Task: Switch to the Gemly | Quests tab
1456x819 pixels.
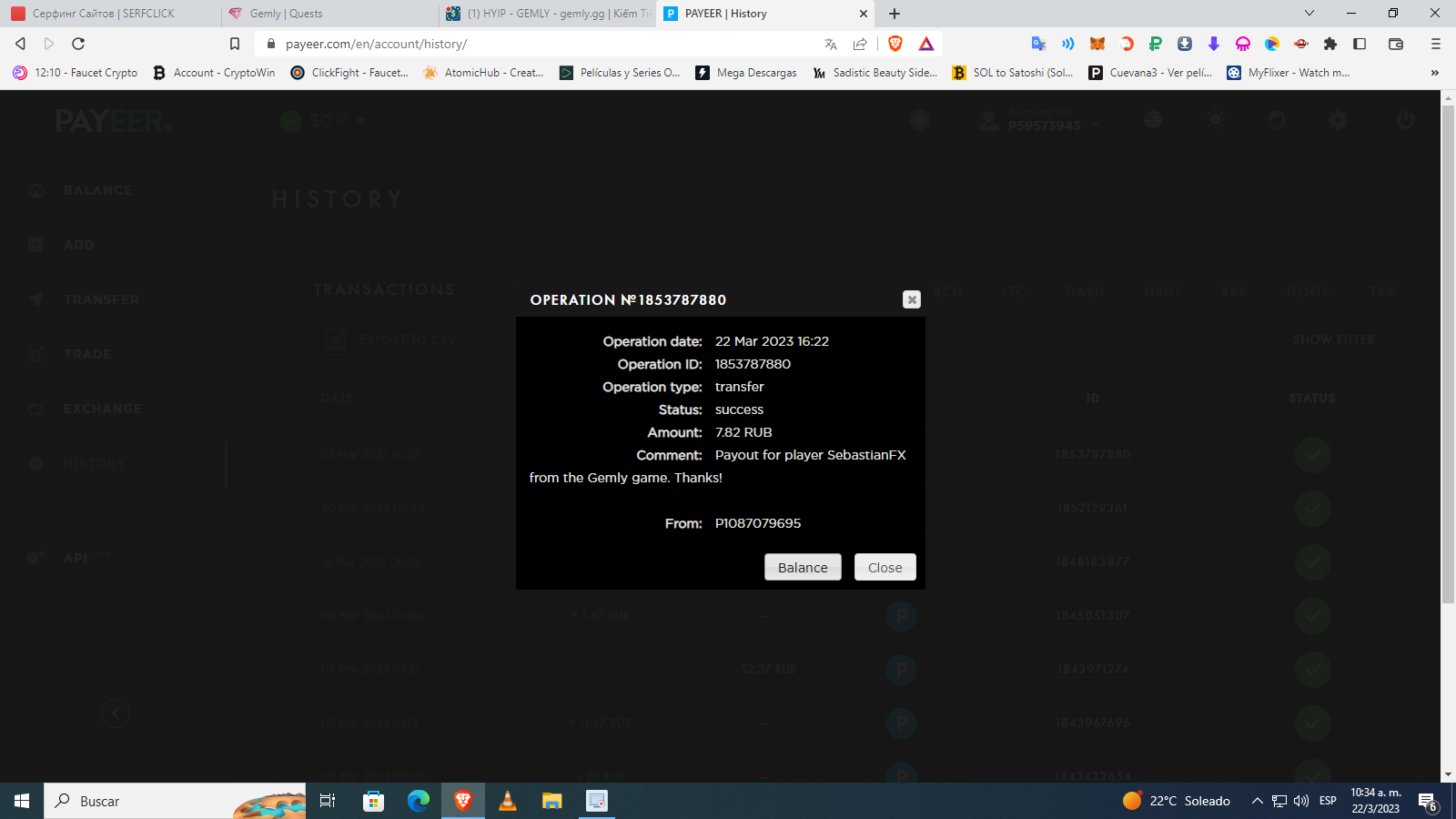Action: (329, 14)
